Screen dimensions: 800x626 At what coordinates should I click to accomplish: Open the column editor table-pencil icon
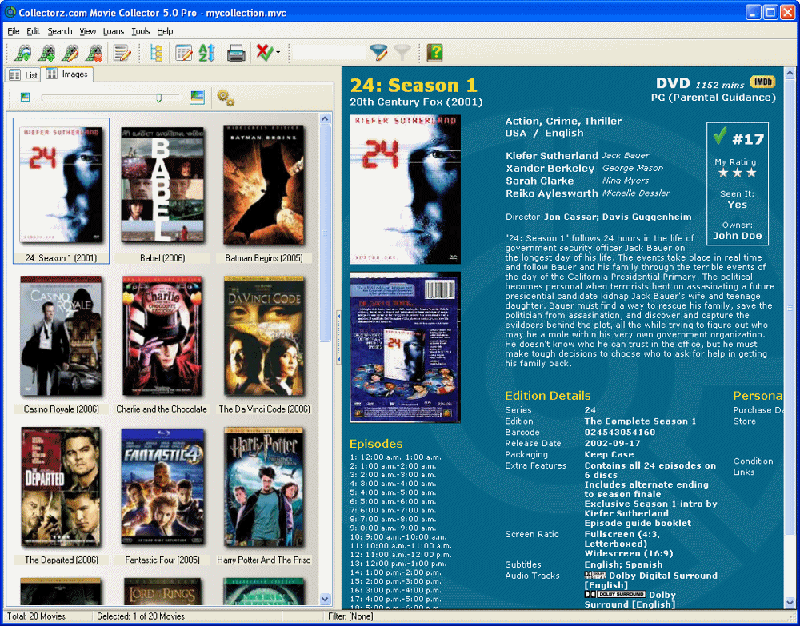coord(184,53)
